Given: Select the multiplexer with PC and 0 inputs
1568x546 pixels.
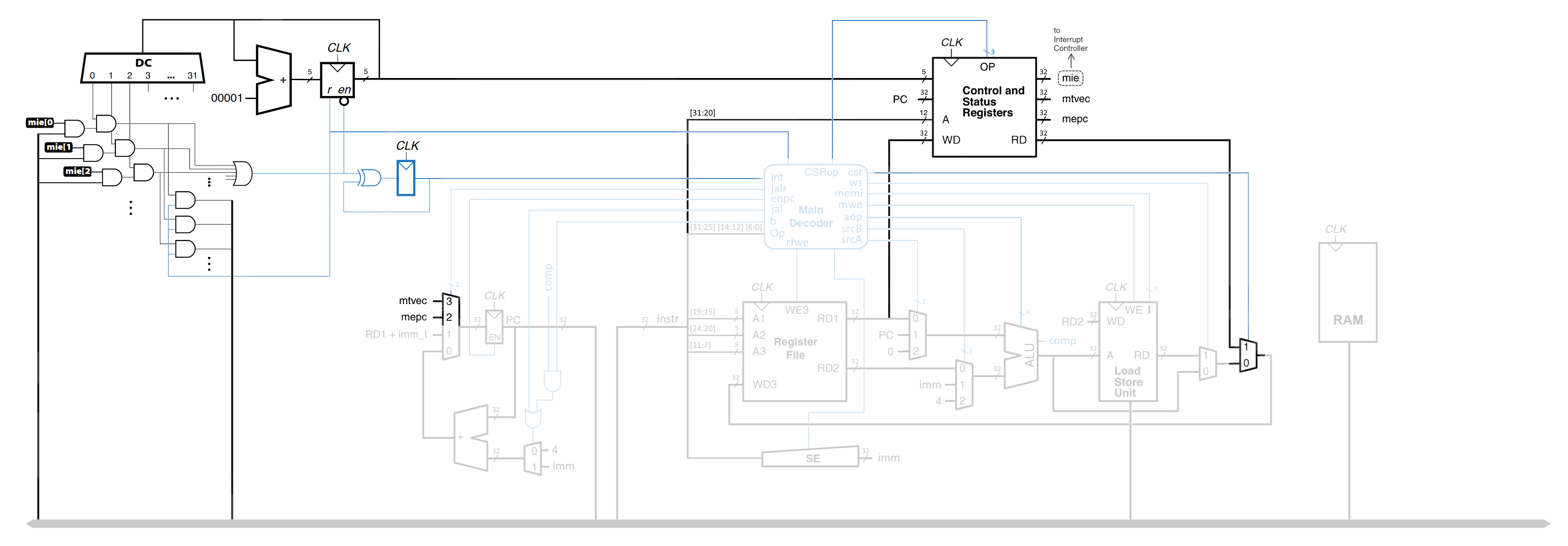Looking at the screenshot, I should [918, 335].
